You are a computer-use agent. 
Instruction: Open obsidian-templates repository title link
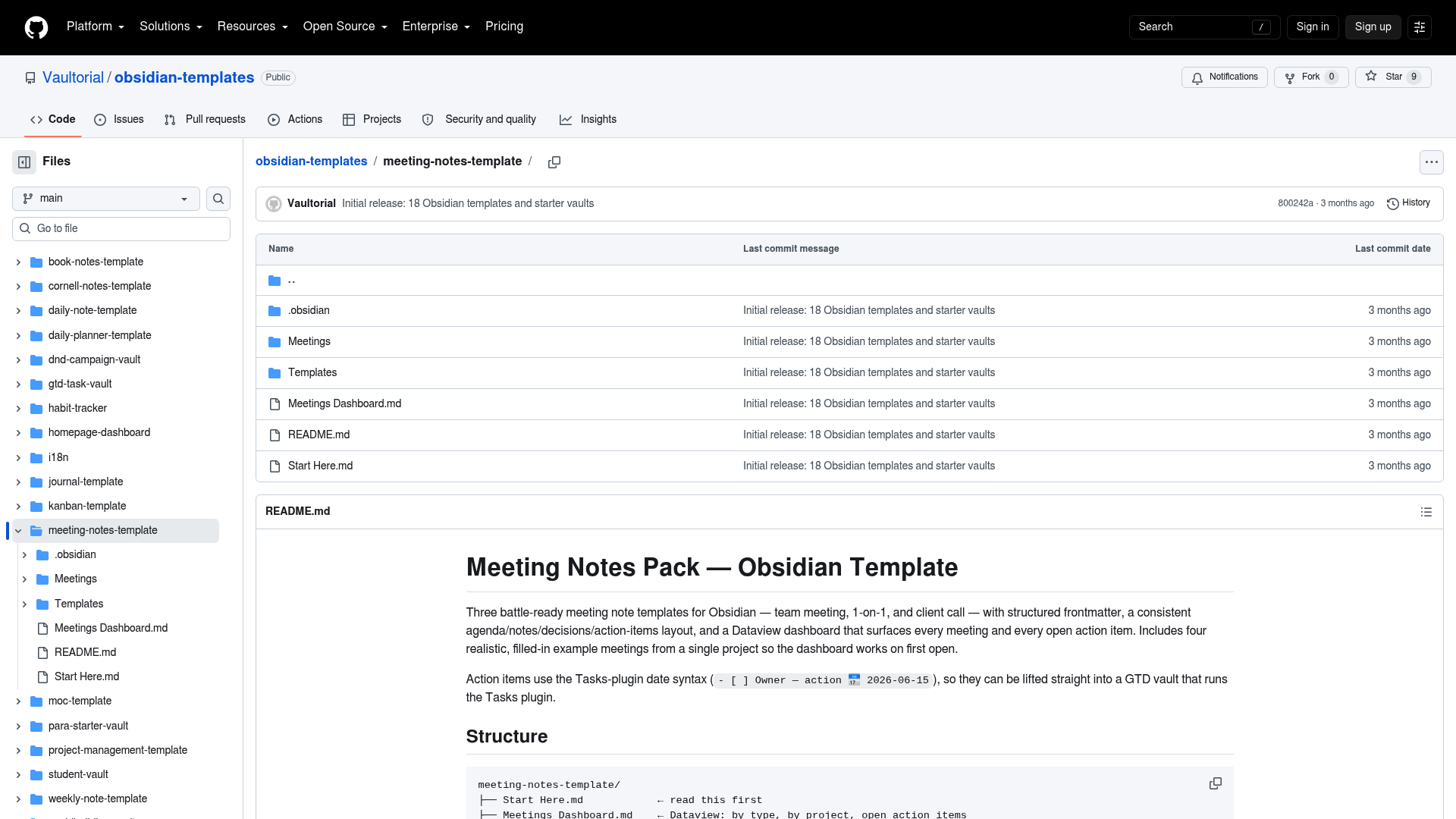(184, 78)
